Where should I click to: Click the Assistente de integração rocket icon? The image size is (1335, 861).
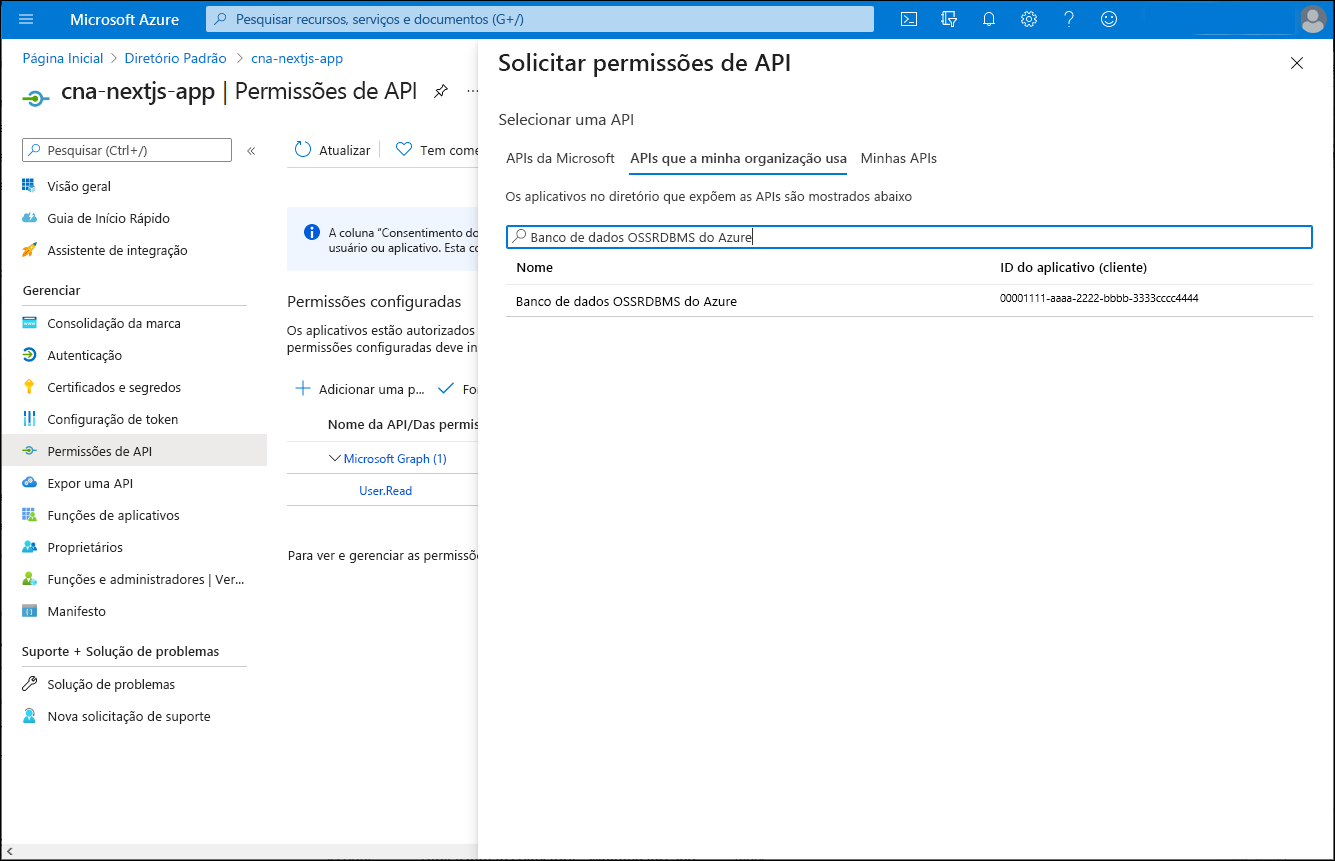pyautogui.click(x=29, y=250)
